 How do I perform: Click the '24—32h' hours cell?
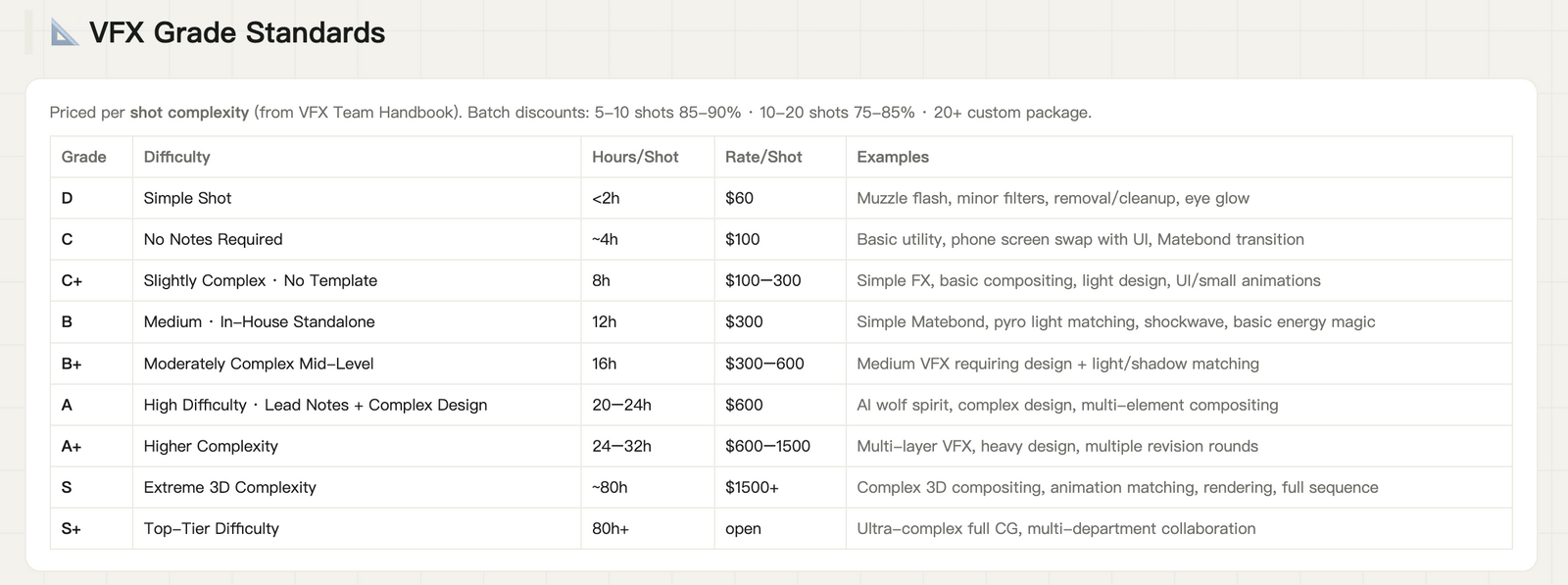(648, 446)
